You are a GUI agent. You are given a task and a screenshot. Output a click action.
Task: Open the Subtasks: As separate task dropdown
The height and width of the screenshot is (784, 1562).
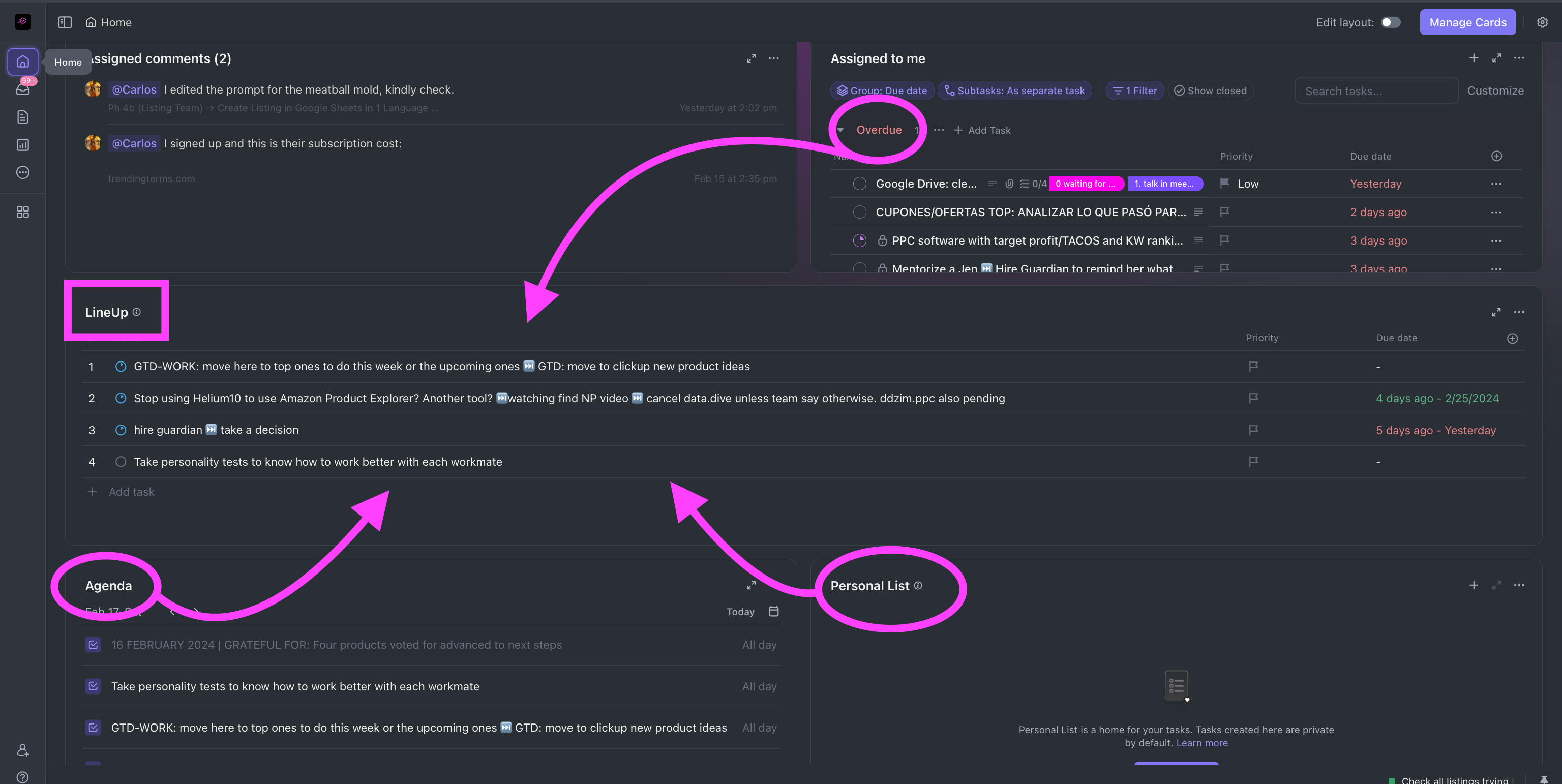[1014, 91]
